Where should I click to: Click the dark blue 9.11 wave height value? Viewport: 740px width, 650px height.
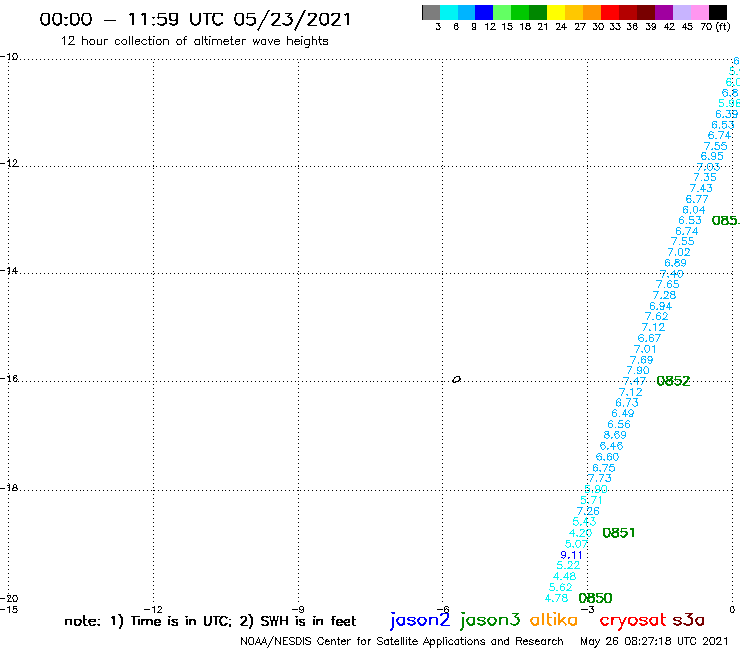(572, 555)
